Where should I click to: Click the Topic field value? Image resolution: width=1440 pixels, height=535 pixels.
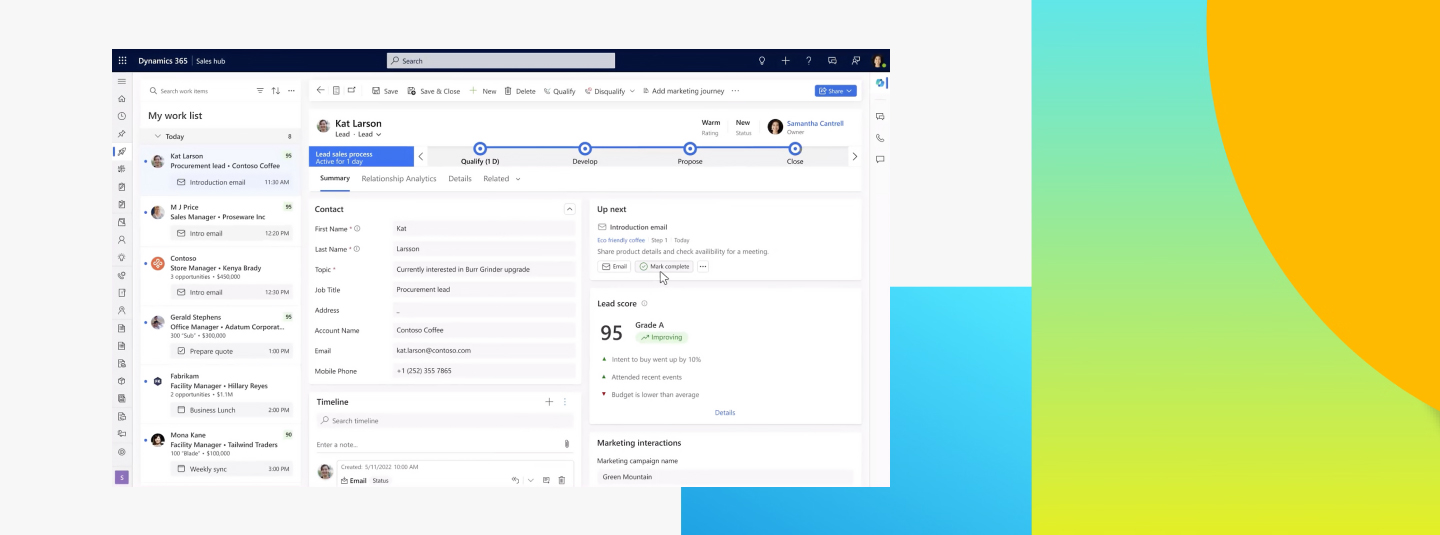(485, 269)
